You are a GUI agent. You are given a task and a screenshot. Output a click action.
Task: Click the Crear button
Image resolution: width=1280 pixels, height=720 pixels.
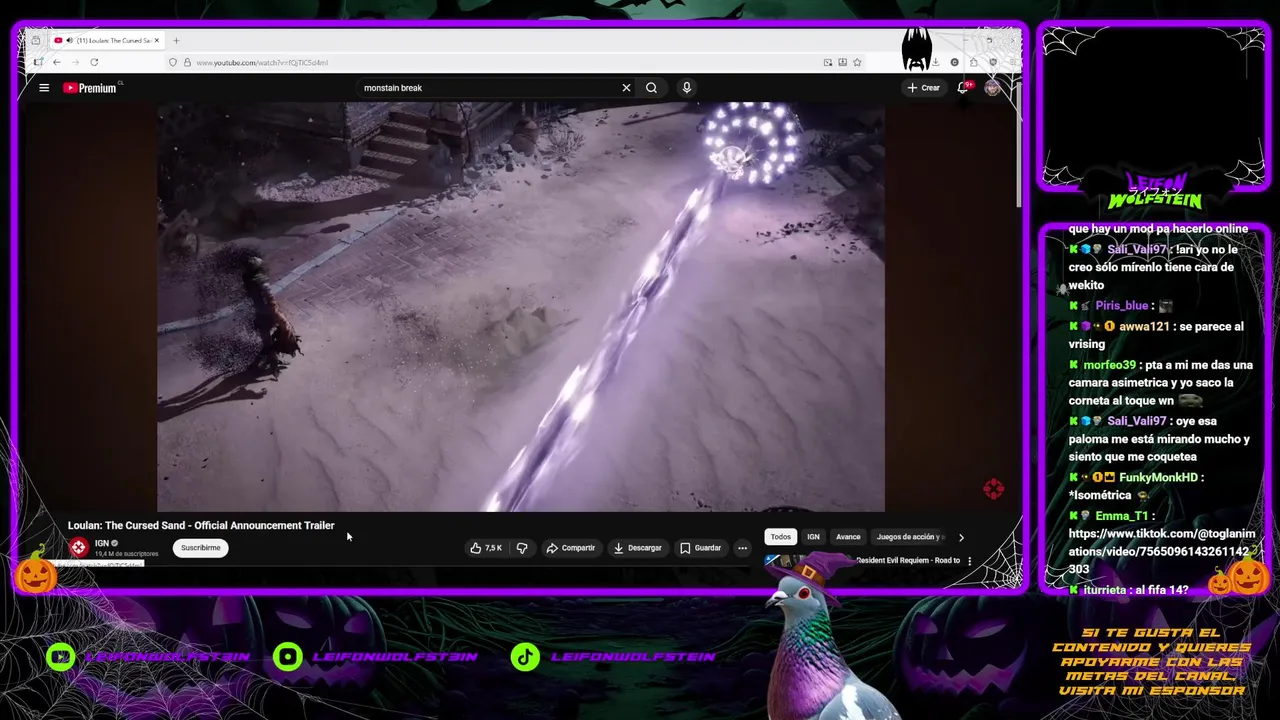click(923, 88)
